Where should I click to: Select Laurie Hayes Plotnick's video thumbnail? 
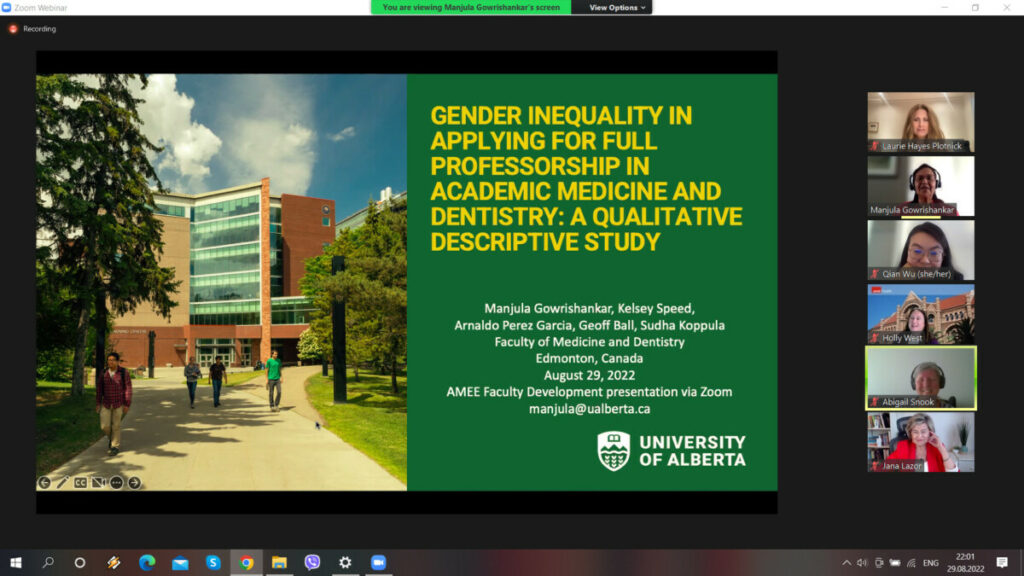pyautogui.click(x=920, y=122)
